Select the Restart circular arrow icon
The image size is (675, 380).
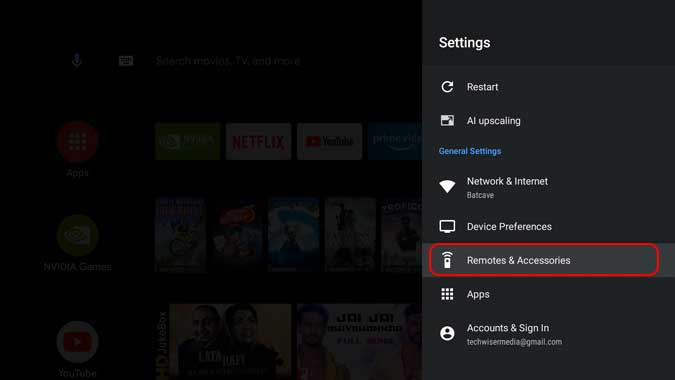(447, 87)
